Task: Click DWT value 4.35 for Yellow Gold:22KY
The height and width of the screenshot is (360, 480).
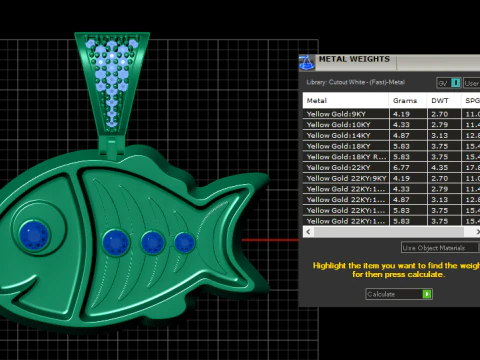Action: (x=440, y=167)
